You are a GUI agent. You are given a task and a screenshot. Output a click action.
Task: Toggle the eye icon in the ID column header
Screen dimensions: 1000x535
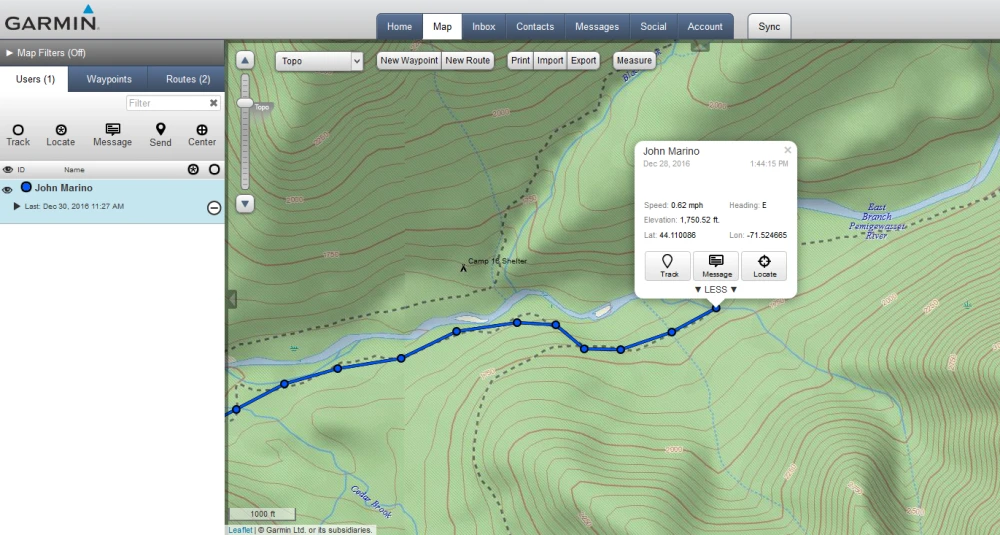point(7,170)
